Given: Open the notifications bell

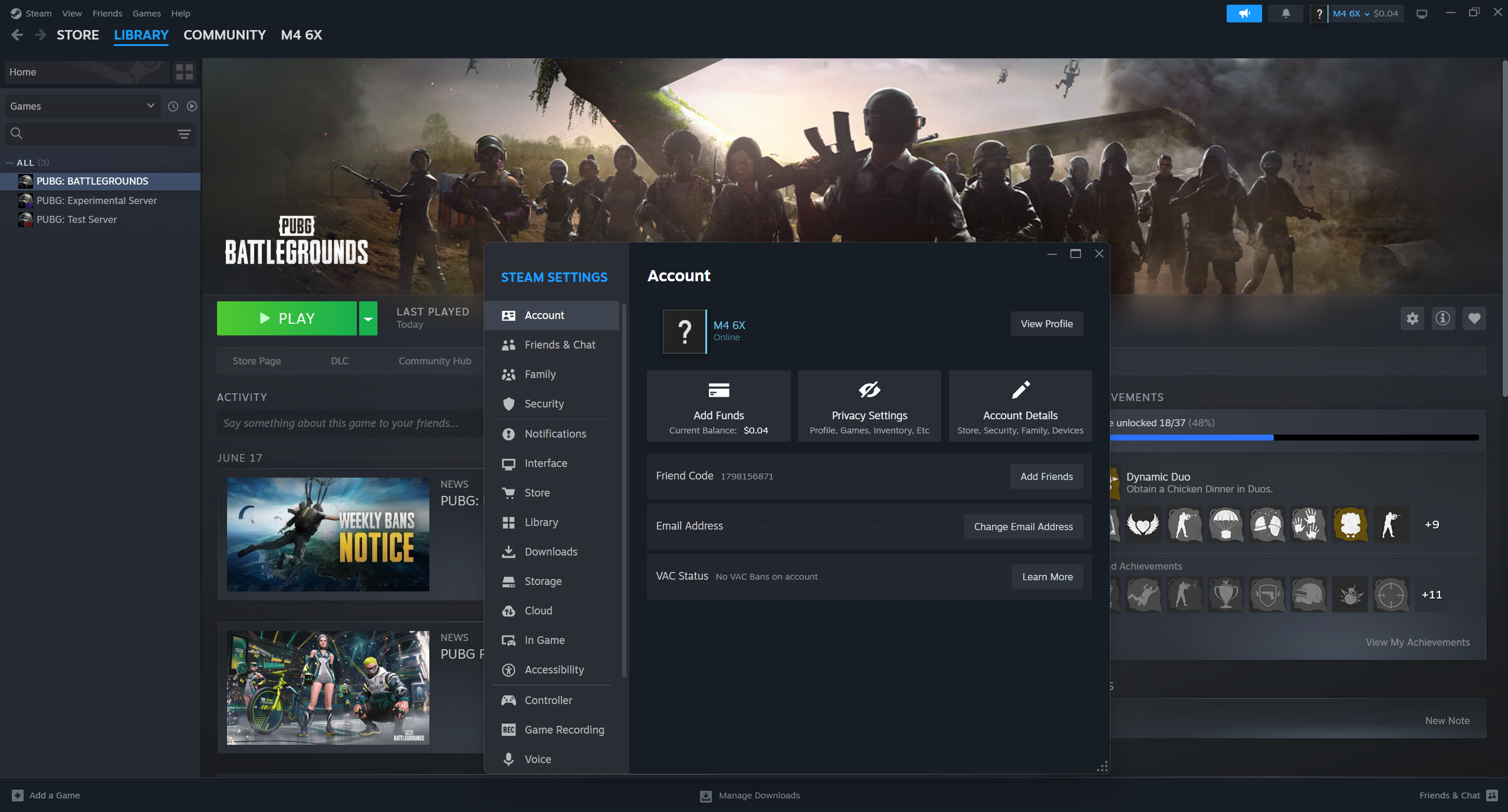Looking at the screenshot, I should coord(1286,13).
